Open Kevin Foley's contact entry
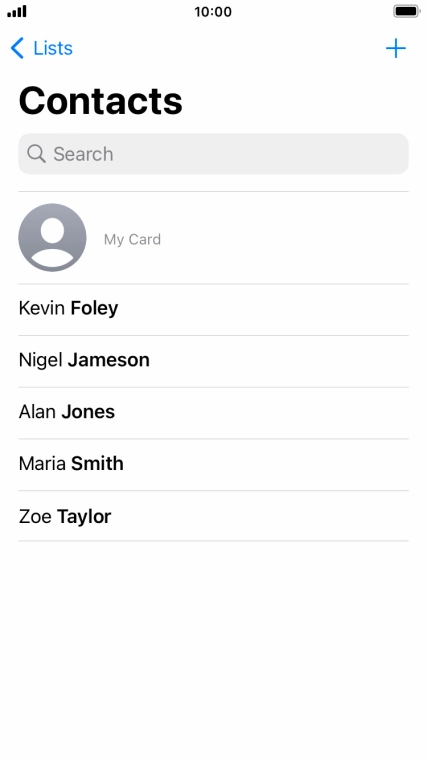This screenshot has height=760, width=427. [x=213, y=309]
